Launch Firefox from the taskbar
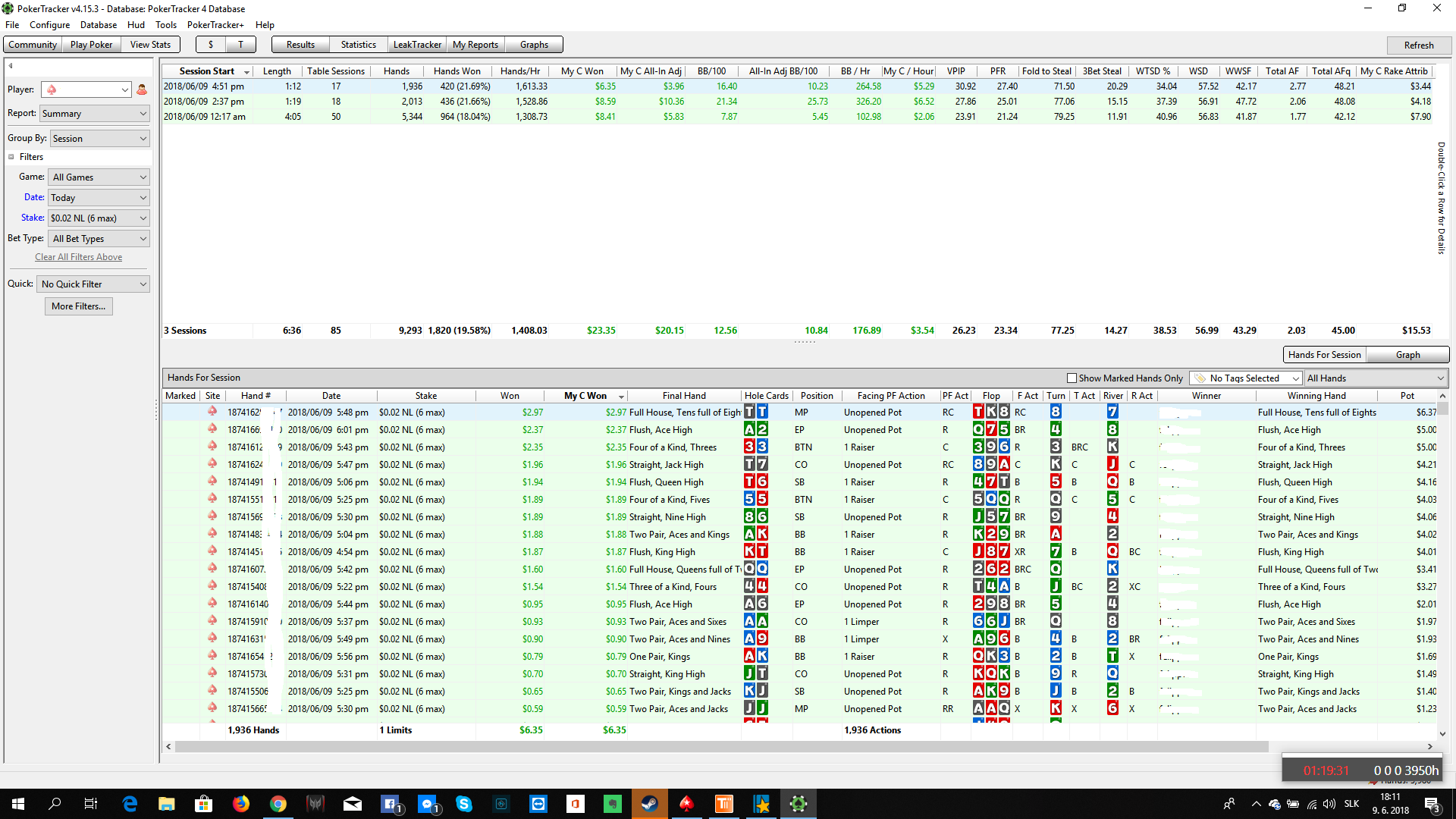1456x819 pixels. point(241,804)
